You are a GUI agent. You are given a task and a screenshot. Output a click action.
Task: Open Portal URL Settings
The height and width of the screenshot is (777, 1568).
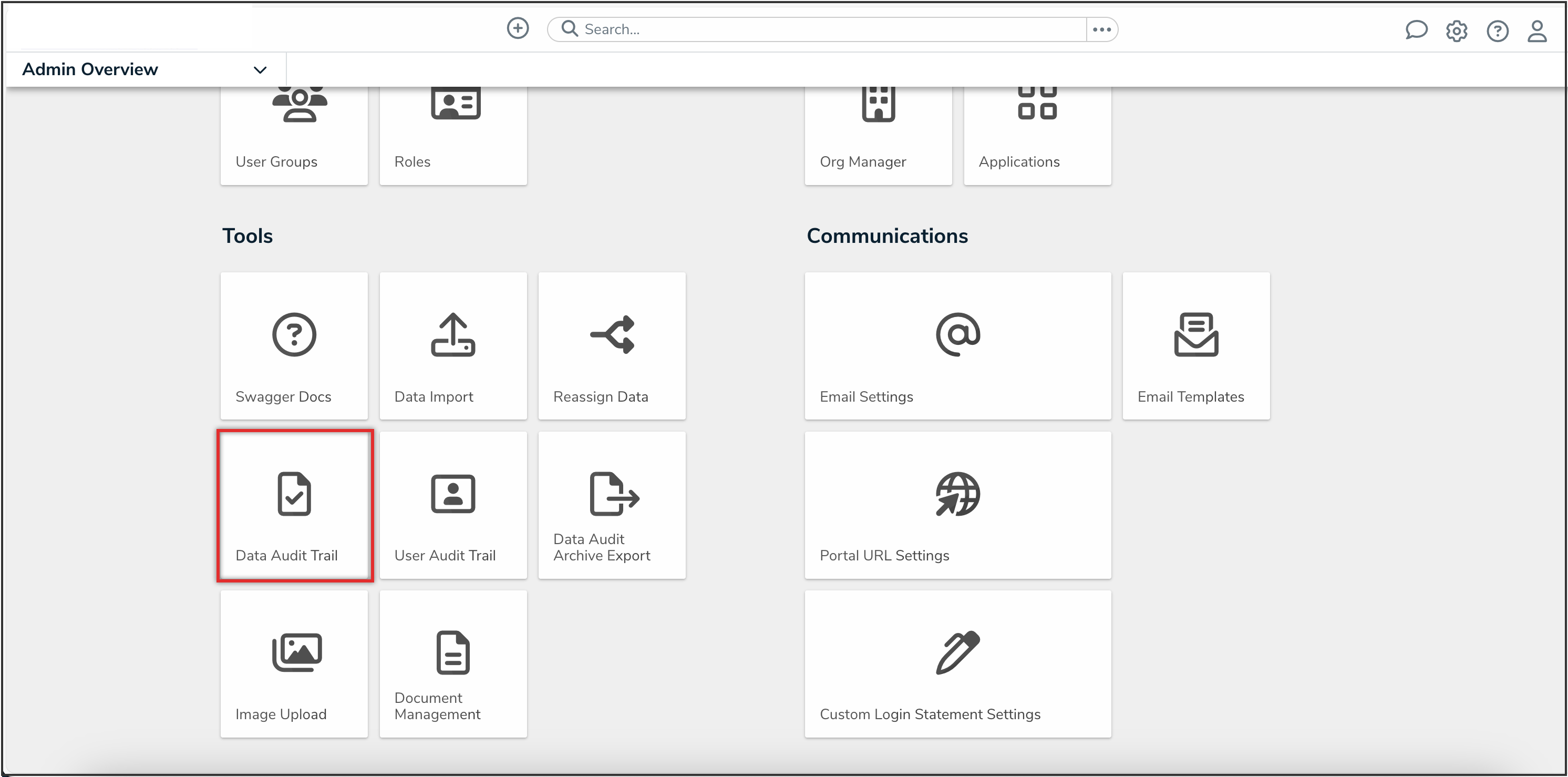pyautogui.click(x=957, y=505)
